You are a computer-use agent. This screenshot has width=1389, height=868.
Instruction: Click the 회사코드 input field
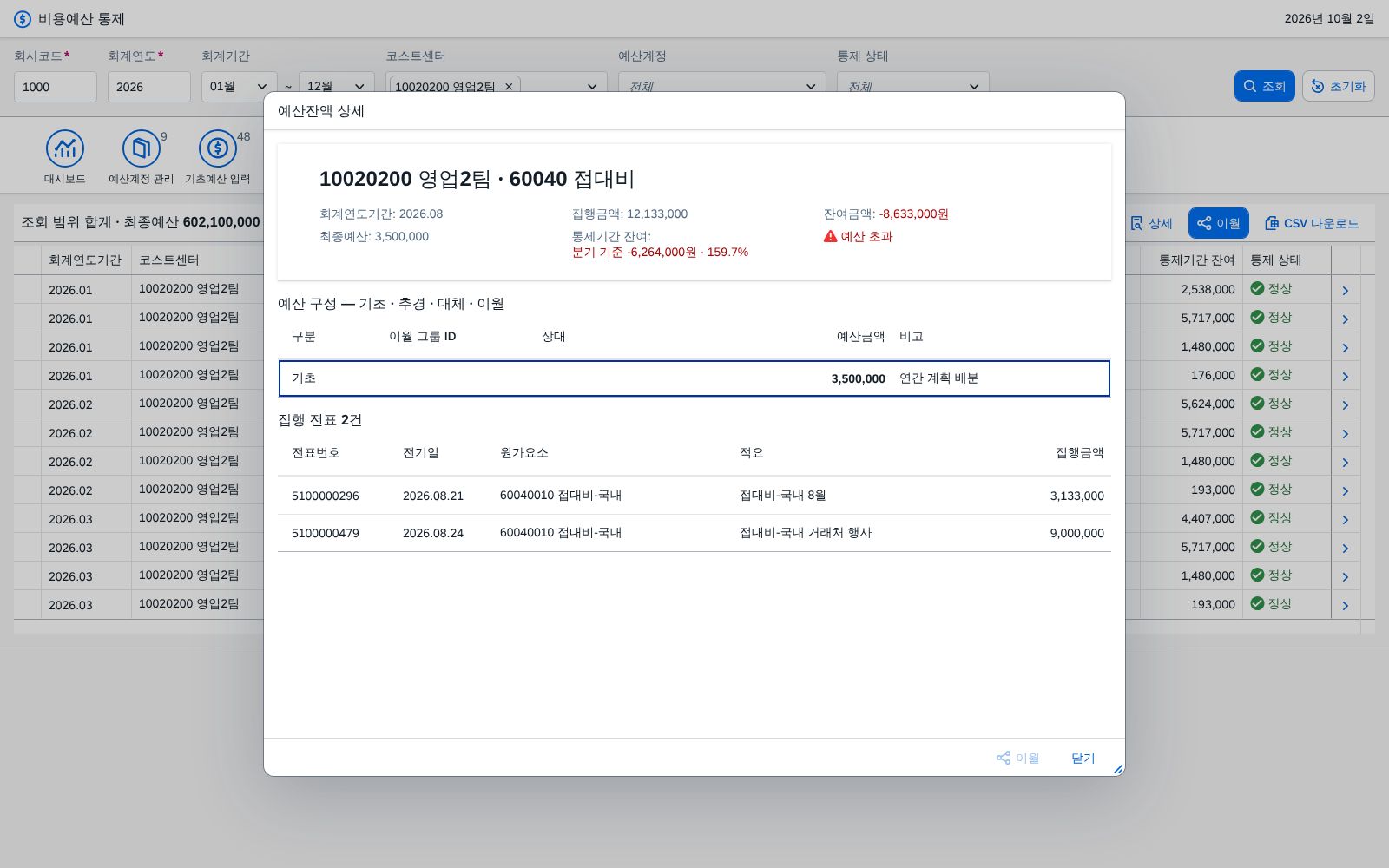coord(56,87)
